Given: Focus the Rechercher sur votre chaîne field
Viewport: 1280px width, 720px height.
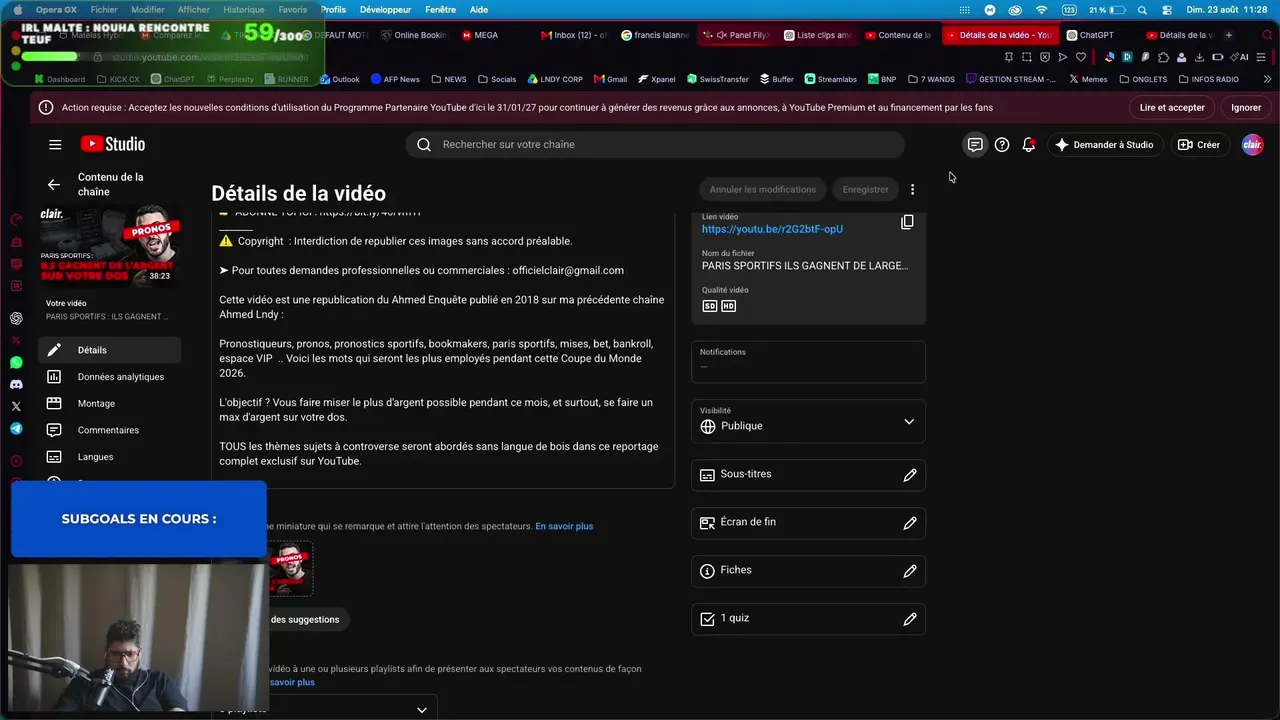Looking at the screenshot, I should [x=655, y=145].
